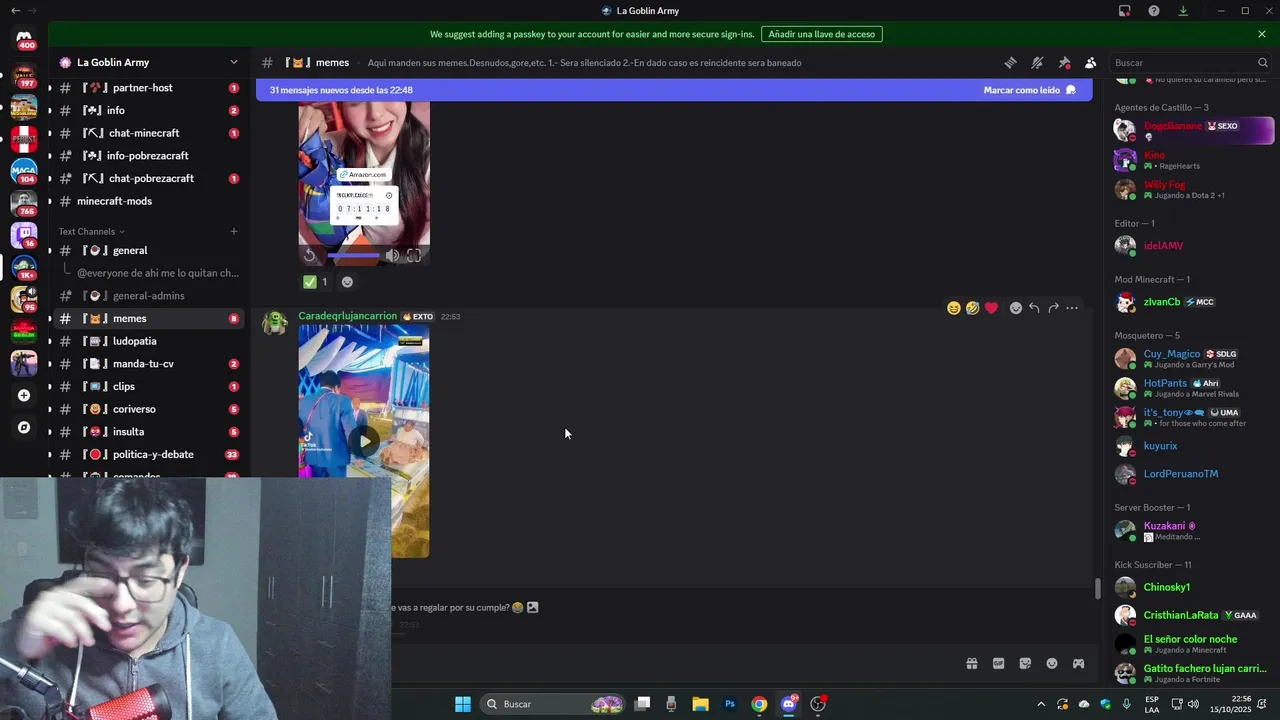
Task: Show hidden system tray icons chevron
Action: coord(1041,704)
